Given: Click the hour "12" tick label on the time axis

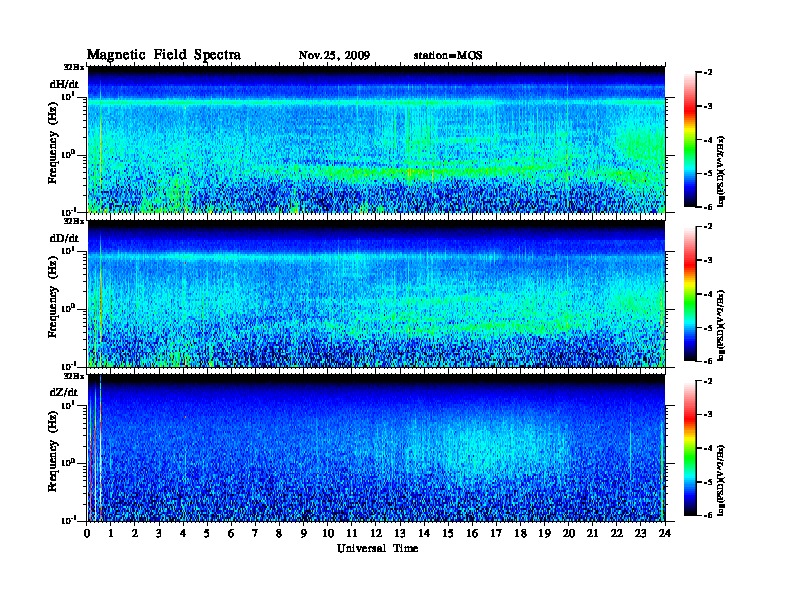Looking at the screenshot, I should click(376, 533).
